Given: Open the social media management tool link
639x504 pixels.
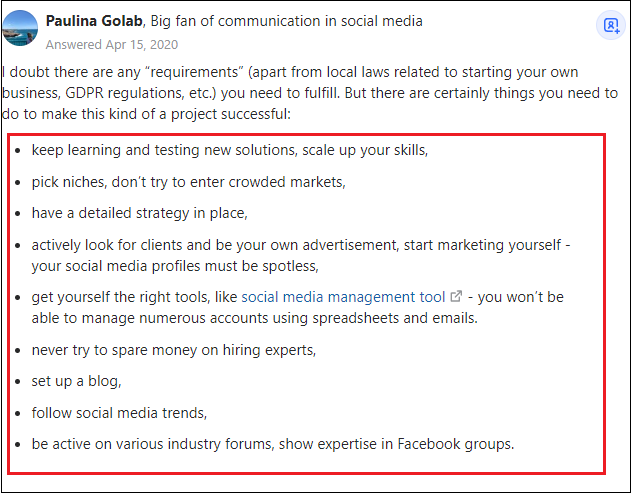Looking at the screenshot, I should click(x=343, y=297).
